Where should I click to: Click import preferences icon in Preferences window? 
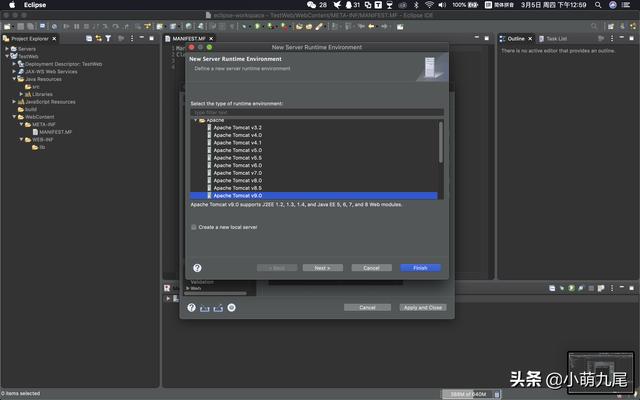point(204,308)
